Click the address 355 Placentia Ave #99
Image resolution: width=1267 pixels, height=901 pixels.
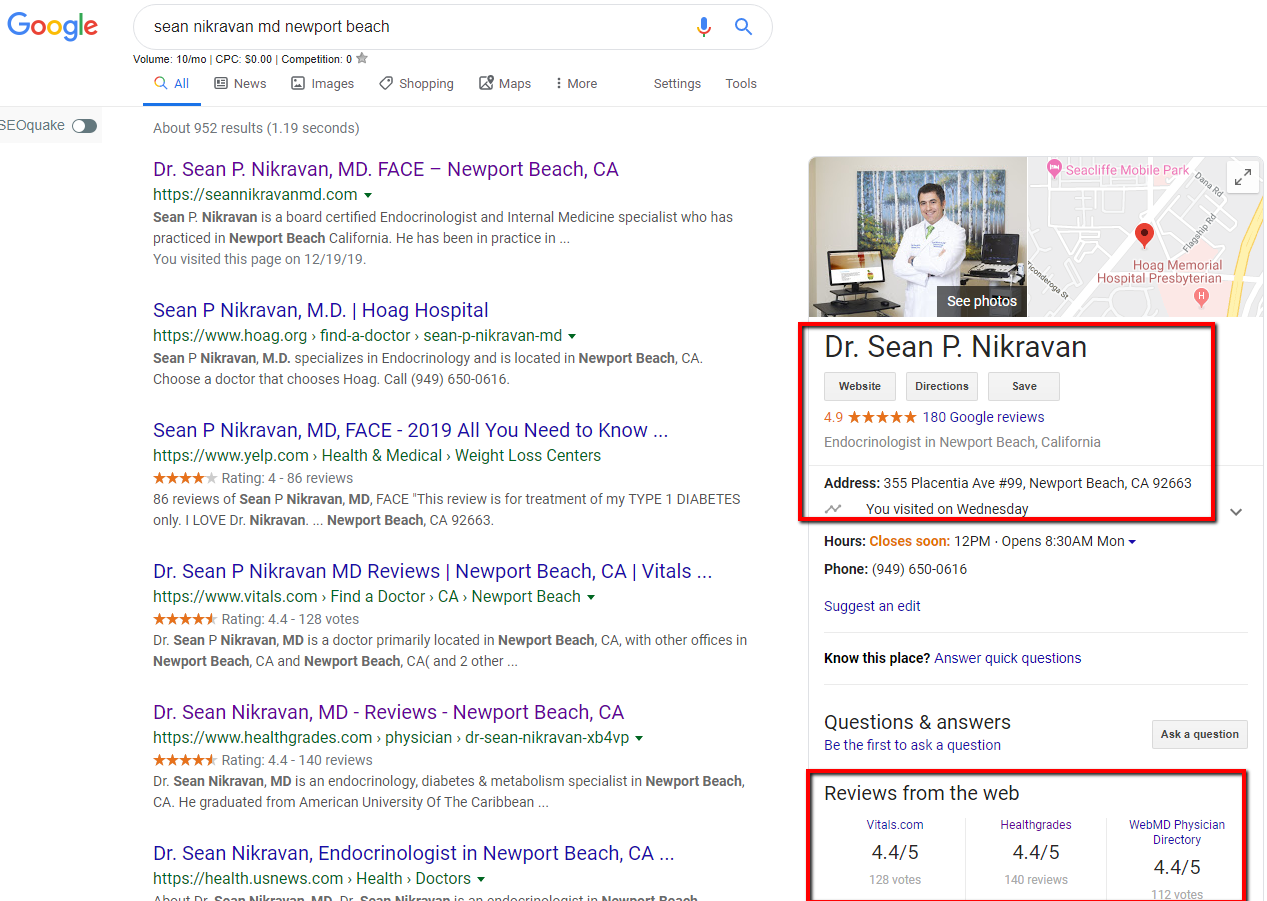pos(1037,483)
